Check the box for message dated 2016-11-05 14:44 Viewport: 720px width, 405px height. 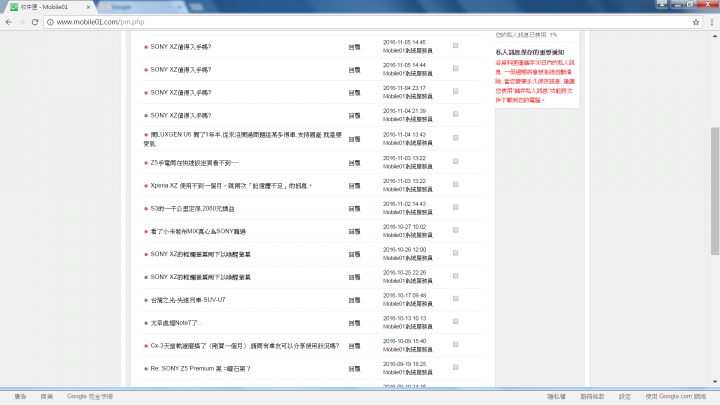456,68
